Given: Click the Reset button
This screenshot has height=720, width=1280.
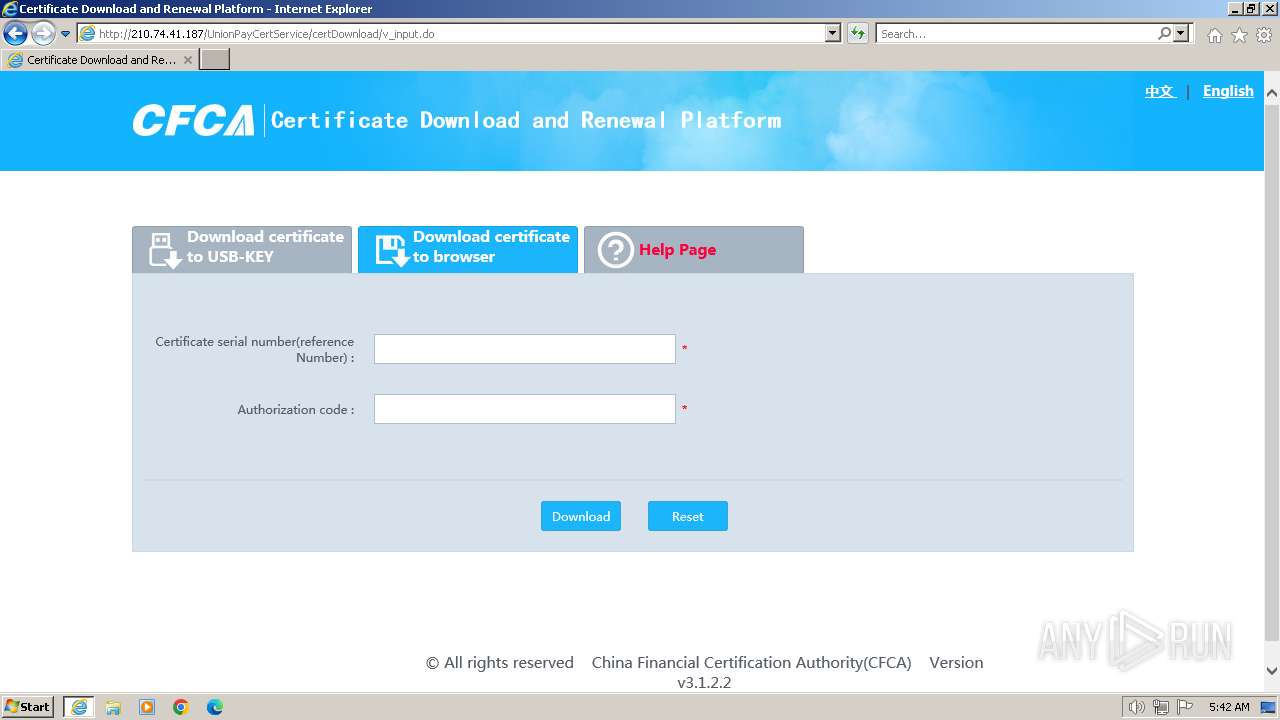Looking at the screenshot, I should tap(688, 516).
